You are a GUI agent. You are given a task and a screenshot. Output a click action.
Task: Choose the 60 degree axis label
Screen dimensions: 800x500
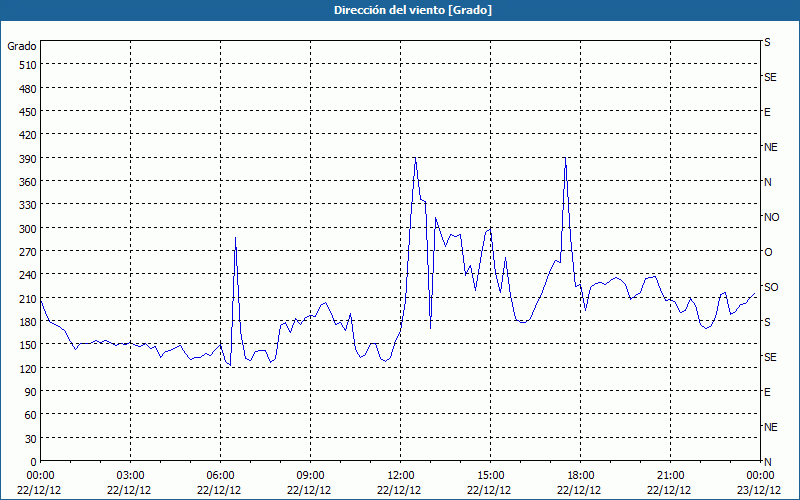pos(31,415)
